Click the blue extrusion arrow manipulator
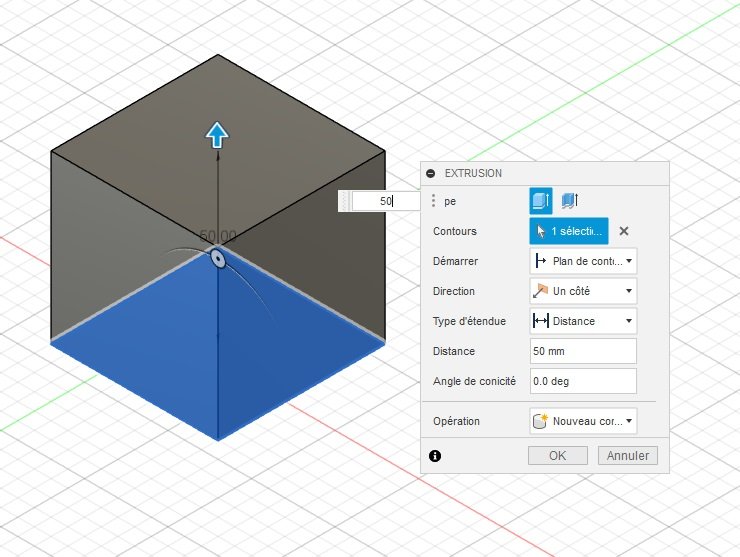This screenshot has width=740, height=557. pos(217,135)
